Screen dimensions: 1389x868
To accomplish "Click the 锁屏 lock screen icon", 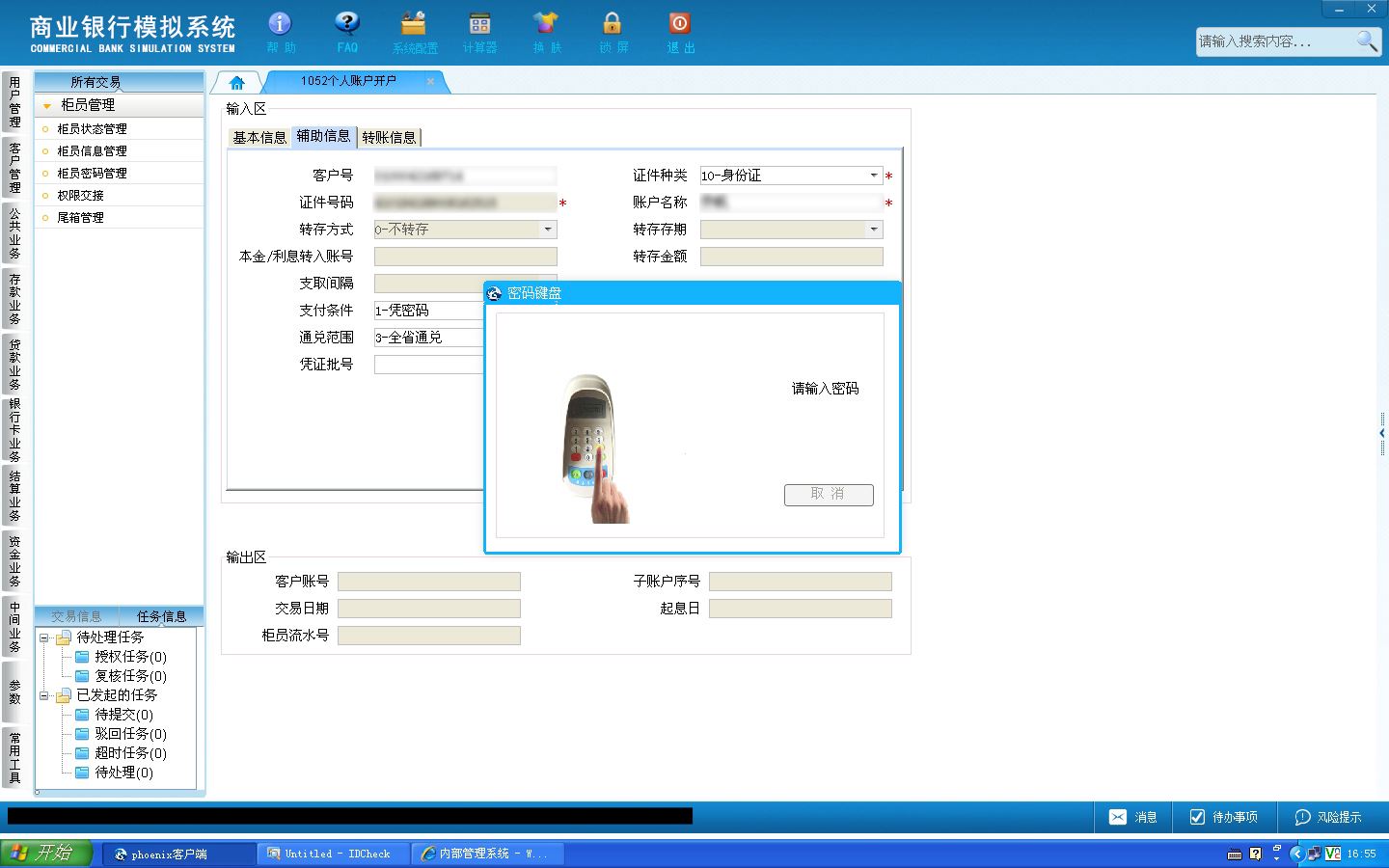I will click(613, 23).
